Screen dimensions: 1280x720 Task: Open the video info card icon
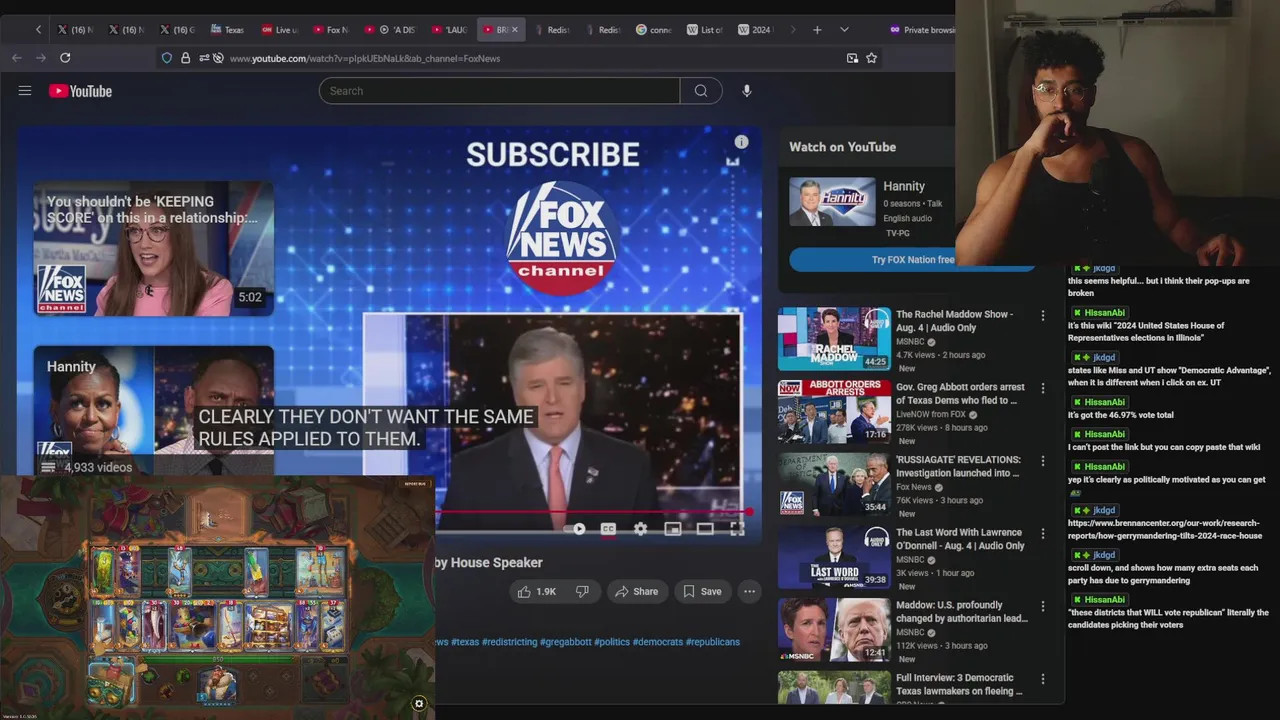[741, 142]
